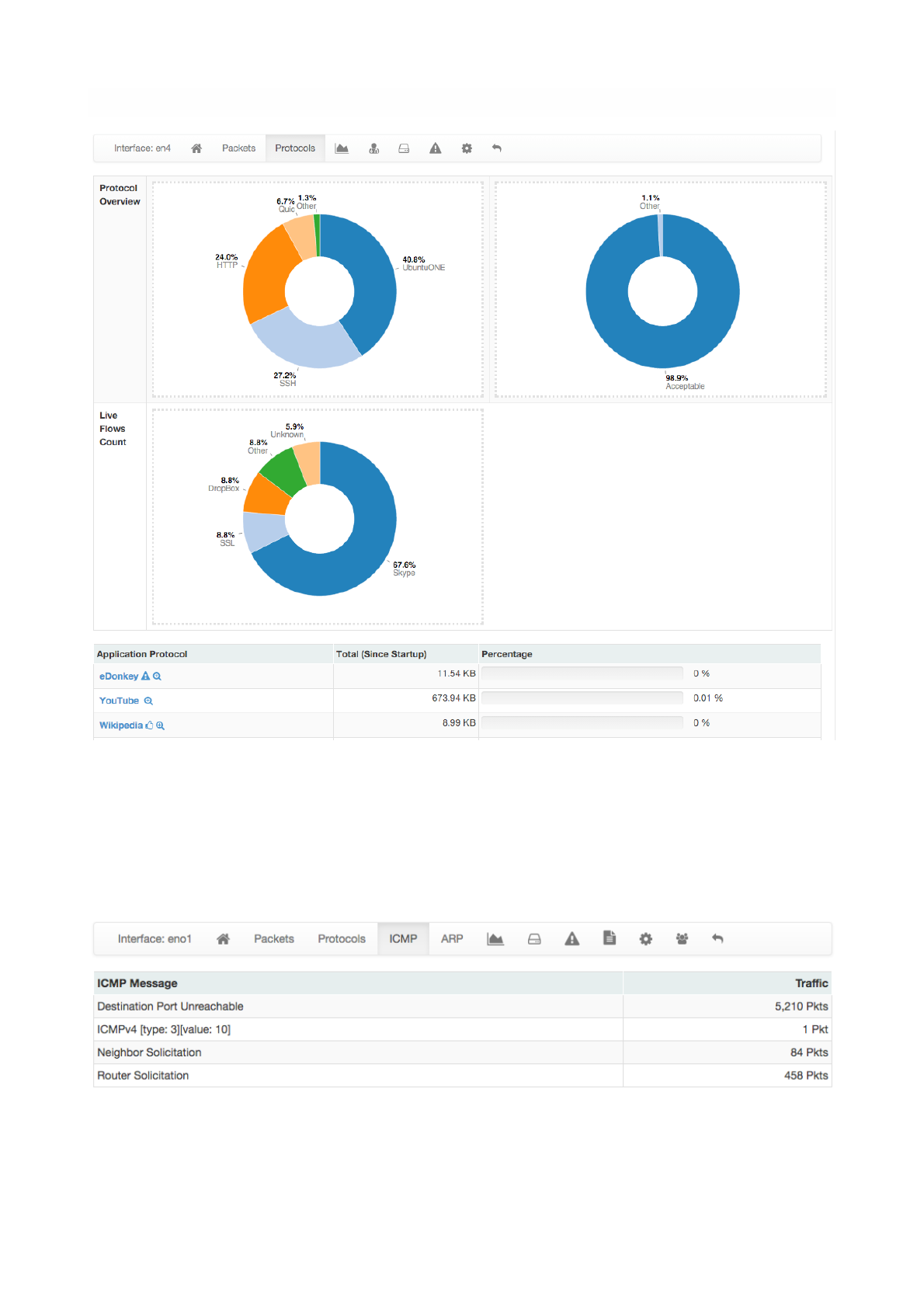Click the 458 Pkts traffic value
Image resolution: width=924 pixels, height=1308 pixels.
(806, 1076)
